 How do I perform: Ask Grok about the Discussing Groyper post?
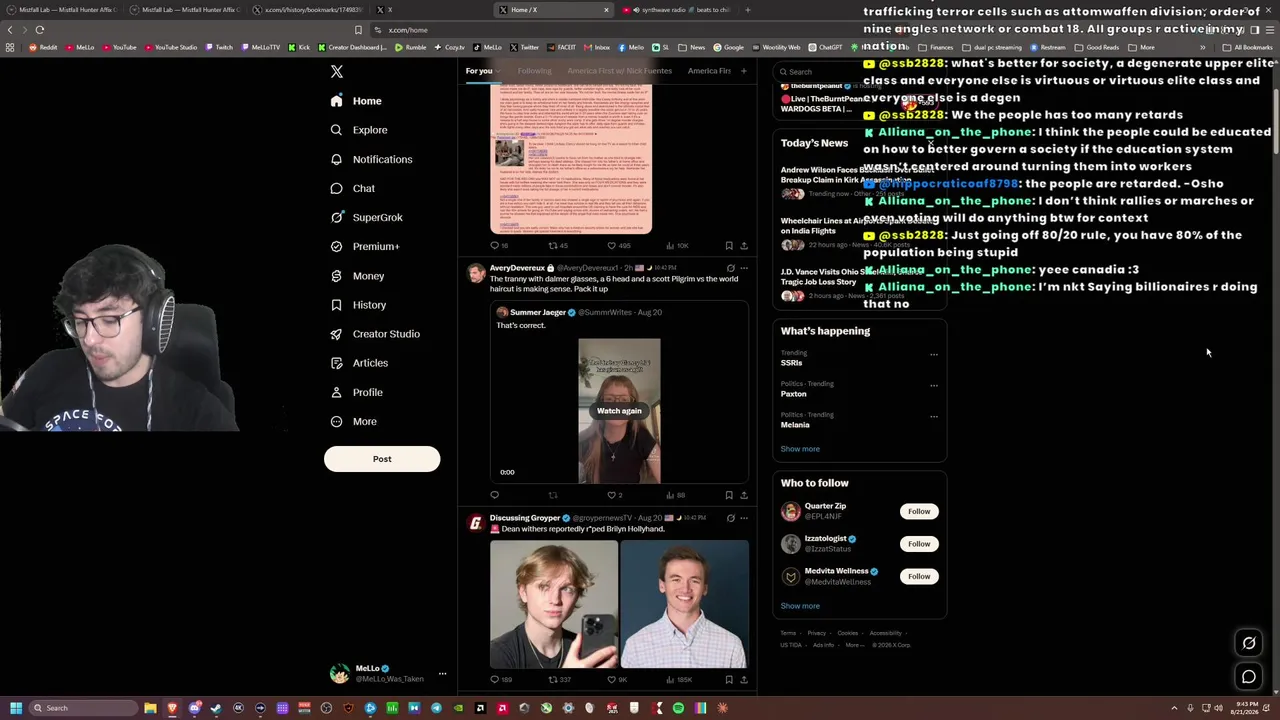click(730, 518)
